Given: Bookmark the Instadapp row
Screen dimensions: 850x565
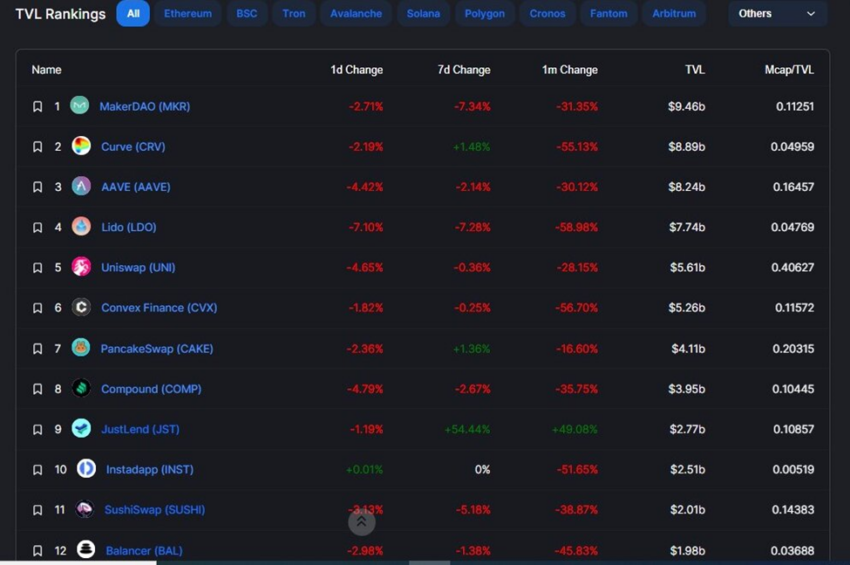Looking at the screenshot, I should click(x=37, y=470).
